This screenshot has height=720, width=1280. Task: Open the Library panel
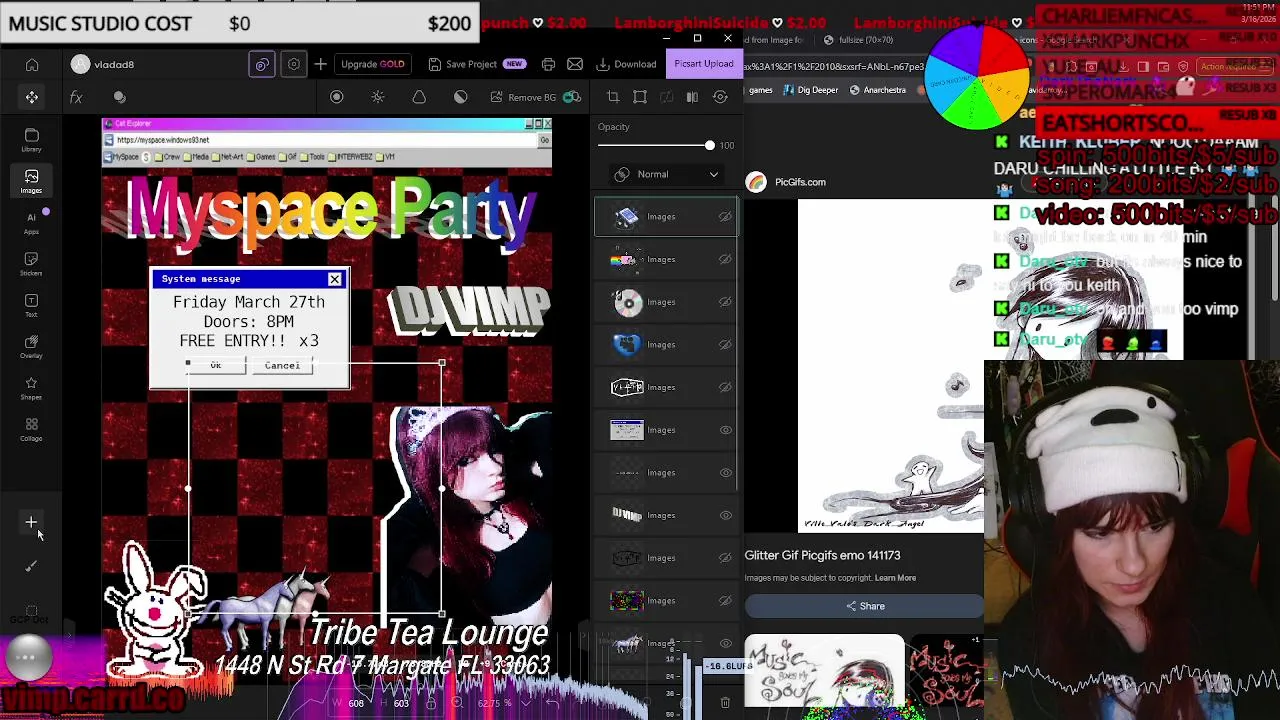(31, 140)
